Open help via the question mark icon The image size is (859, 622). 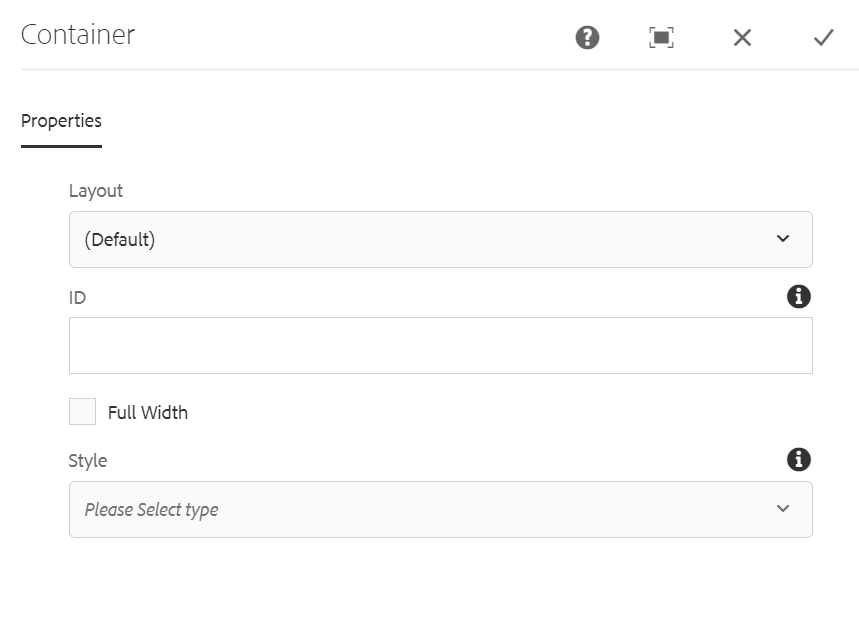[x=587, y=38]
